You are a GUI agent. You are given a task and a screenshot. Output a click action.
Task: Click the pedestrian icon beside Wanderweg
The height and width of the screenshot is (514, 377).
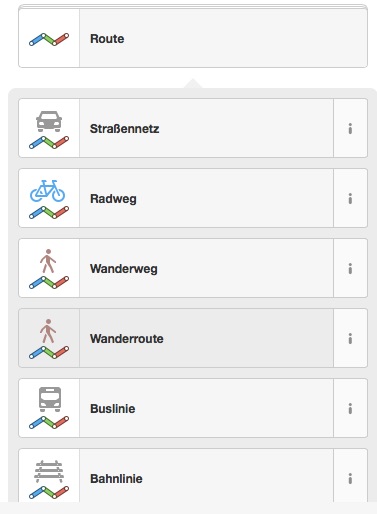click(48, 261)
